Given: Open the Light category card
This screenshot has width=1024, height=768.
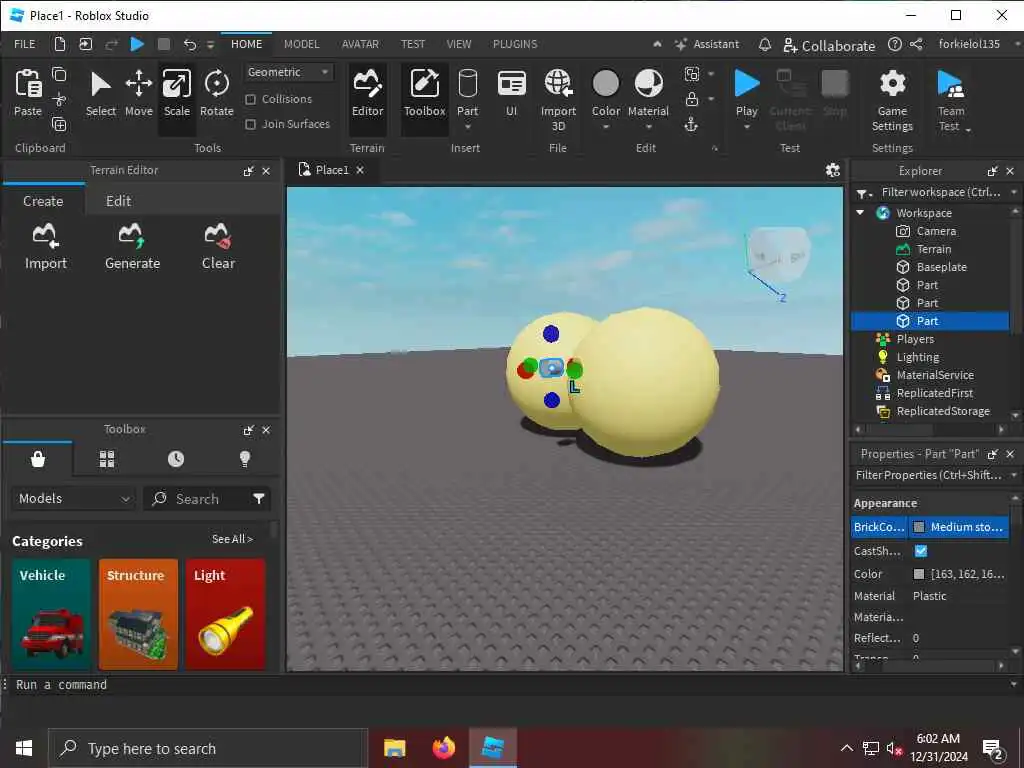Looking at the screenshot, I should (x=225, y=614).
